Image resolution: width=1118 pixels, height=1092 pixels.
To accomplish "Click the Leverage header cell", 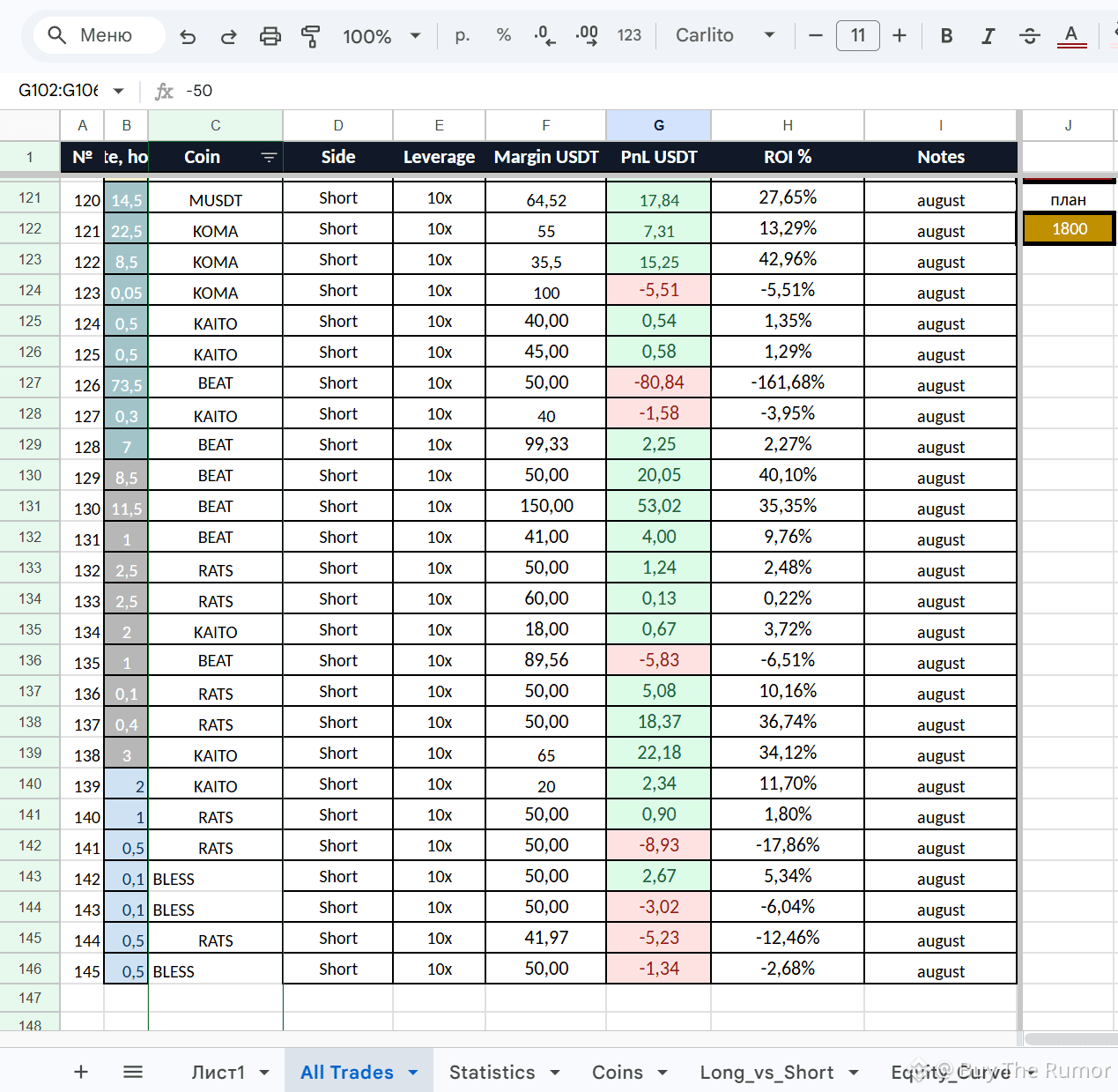I will pos(439,157).
